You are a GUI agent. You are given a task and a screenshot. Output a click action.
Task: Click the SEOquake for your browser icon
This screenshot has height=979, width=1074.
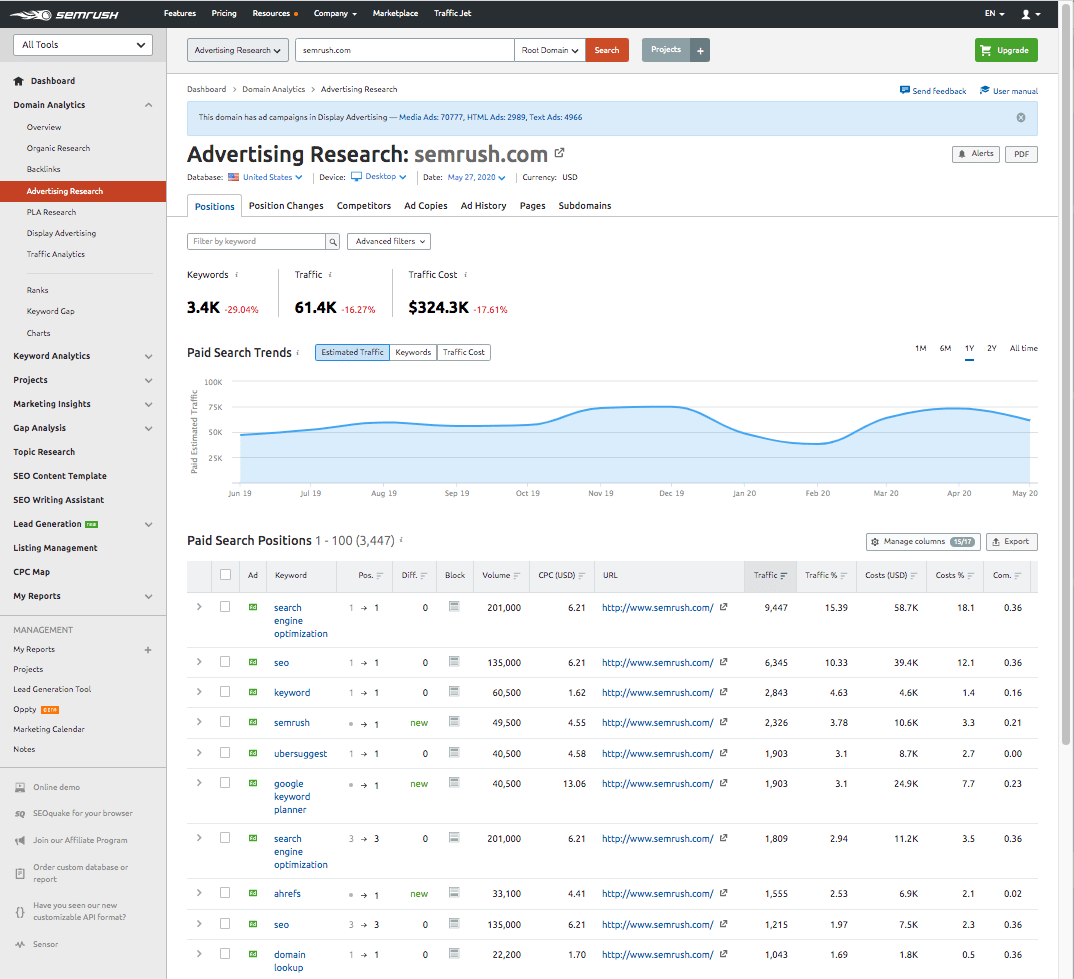20,814
